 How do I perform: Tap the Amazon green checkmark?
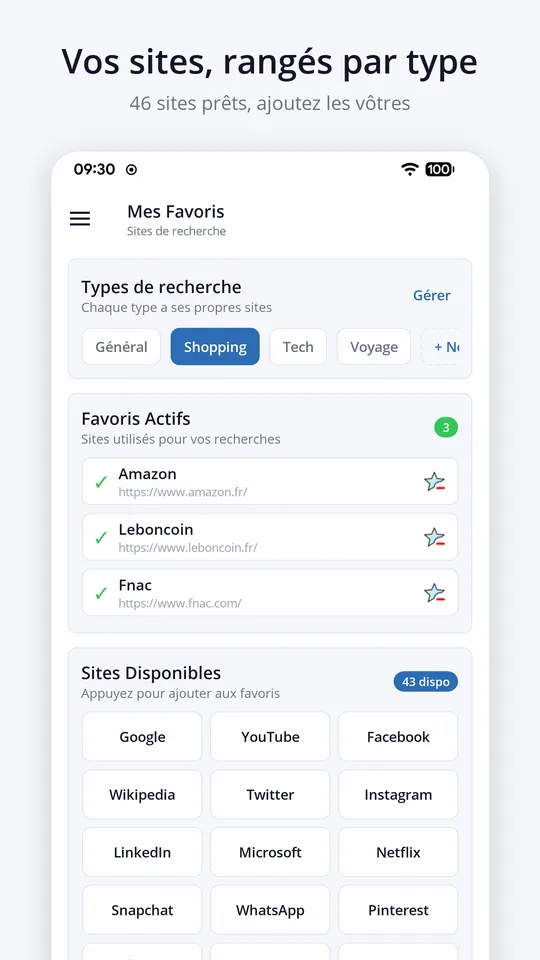pos(101,482)
